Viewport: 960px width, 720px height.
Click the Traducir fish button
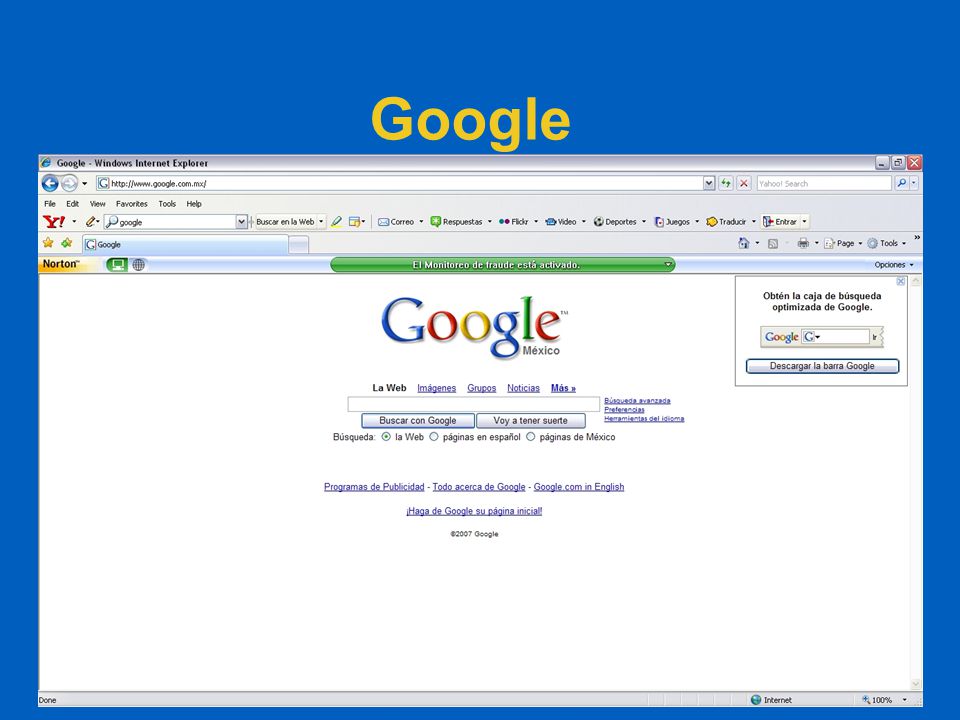point(726,222)
